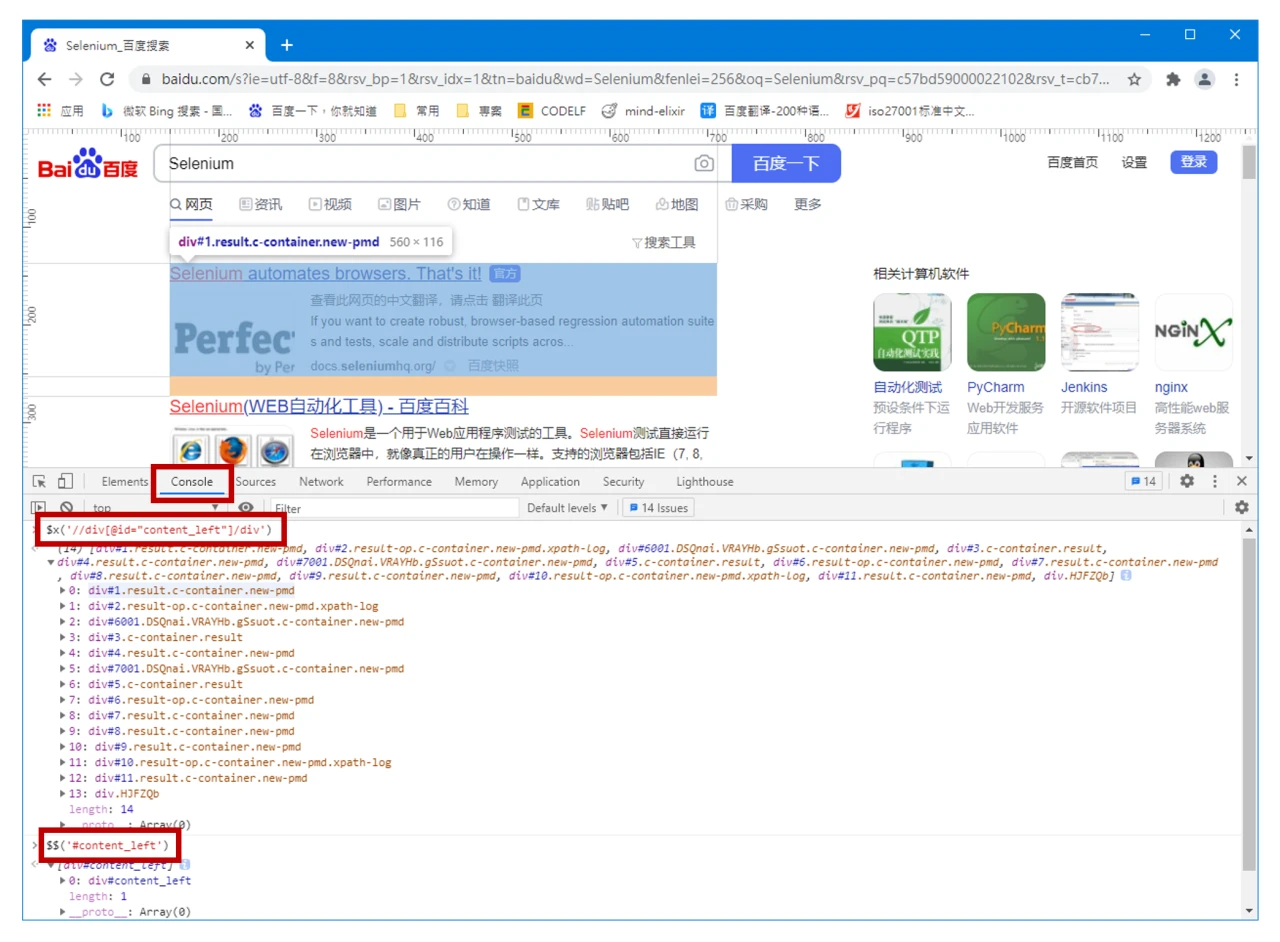Open the top JavaScript context dropdown
Image resolution: width=1280 pixels, height=942 pixels.
155,508
